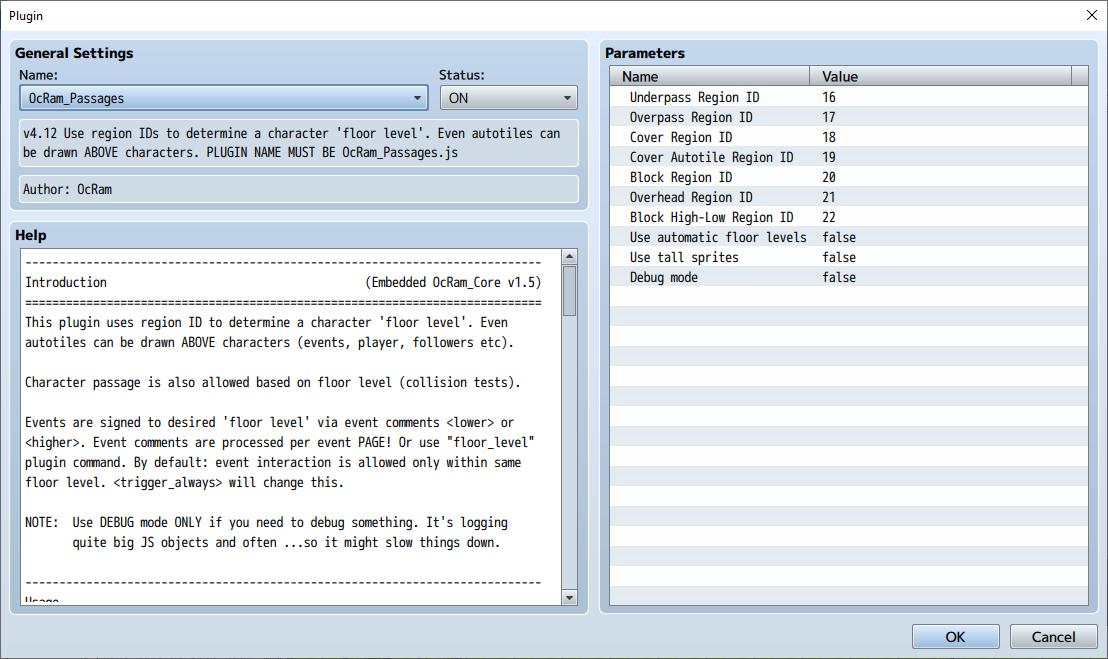Click the Help scrollbar down arrow

pyautogui.click(x=569, y=598)
